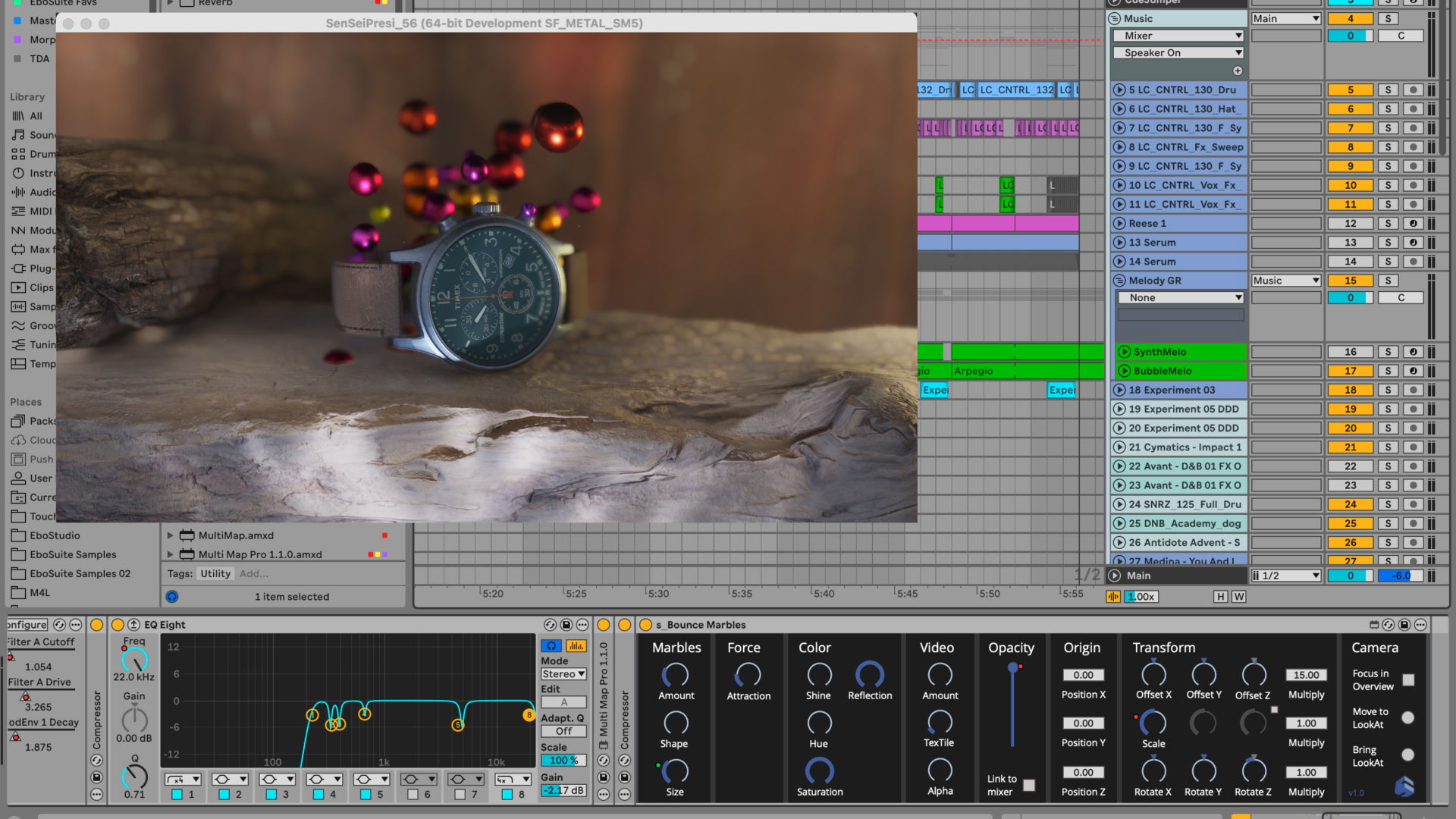Open the Stereo Mode dropdown in EQ Eight
Viewport: 1456px width, 819px height.
click(x=563, y=674)
